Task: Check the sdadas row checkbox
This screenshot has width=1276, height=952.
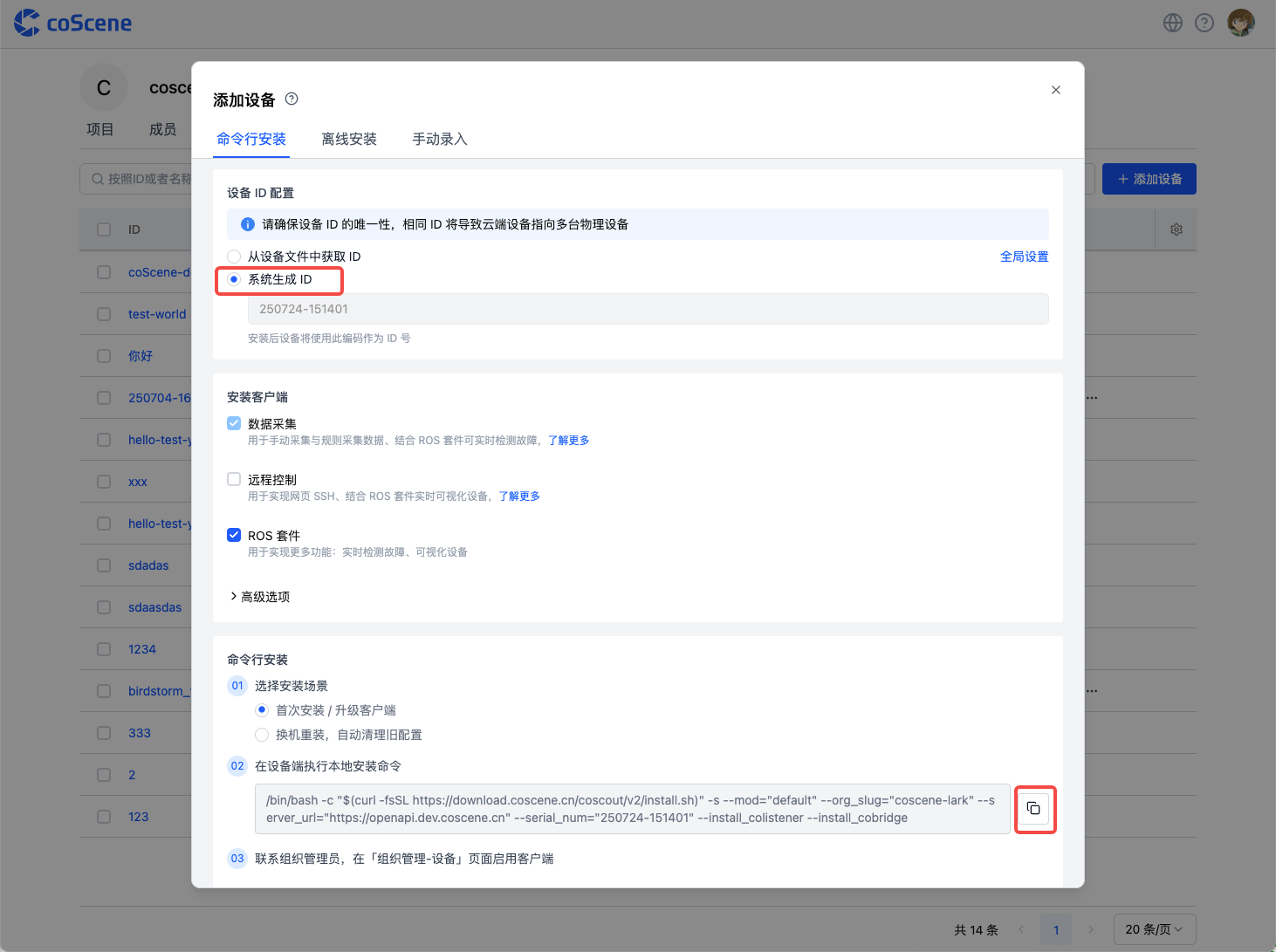Action: [104, 565]
